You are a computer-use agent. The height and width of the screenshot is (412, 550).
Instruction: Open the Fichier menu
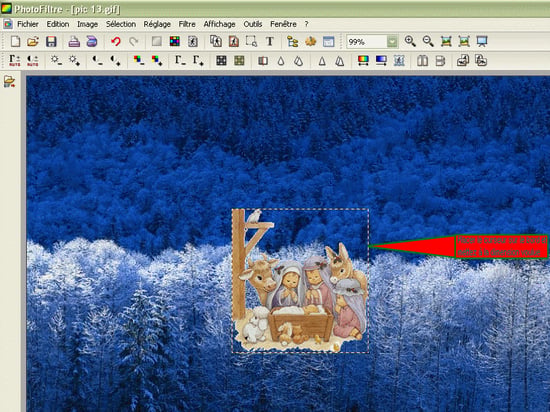tap(28, 24)
